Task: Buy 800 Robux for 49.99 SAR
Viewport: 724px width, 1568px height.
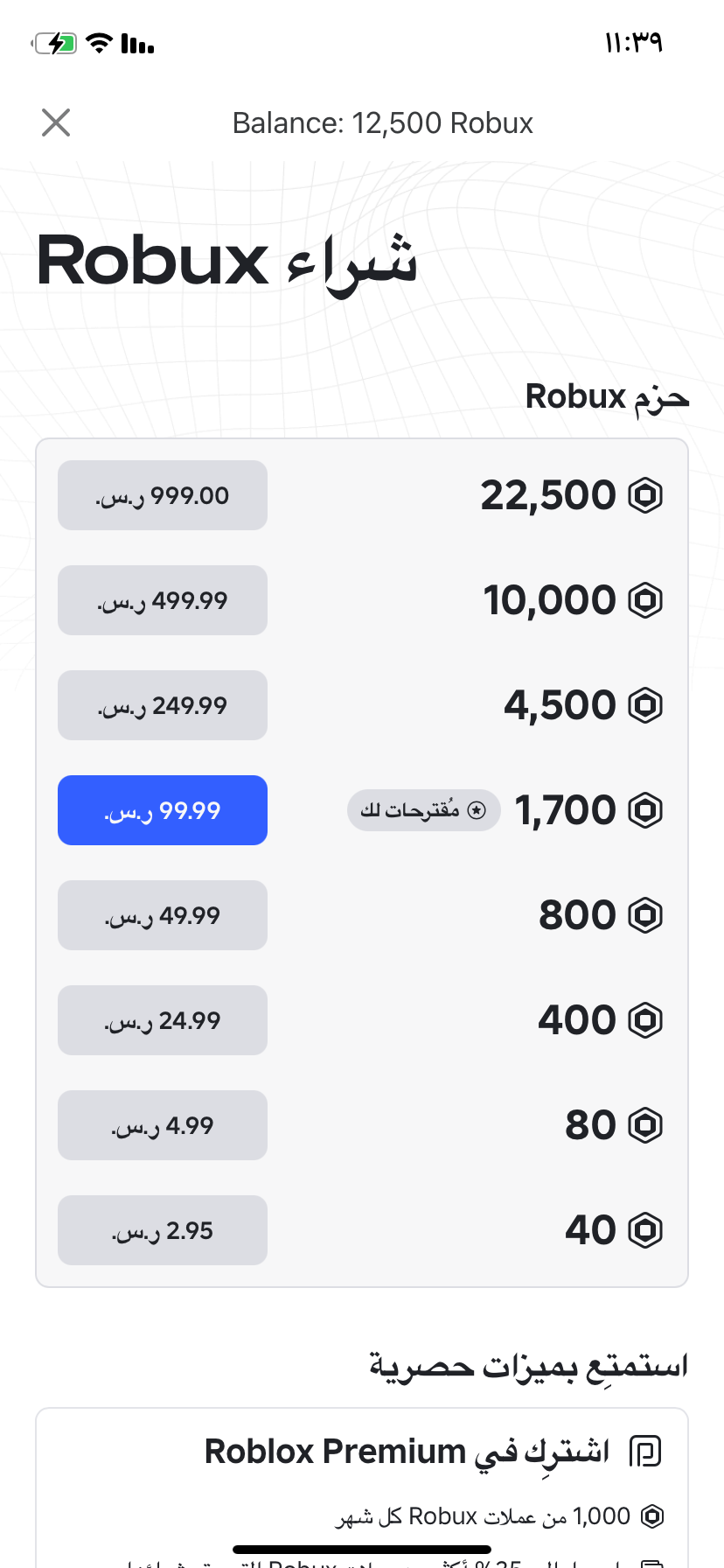Action: 163,915
